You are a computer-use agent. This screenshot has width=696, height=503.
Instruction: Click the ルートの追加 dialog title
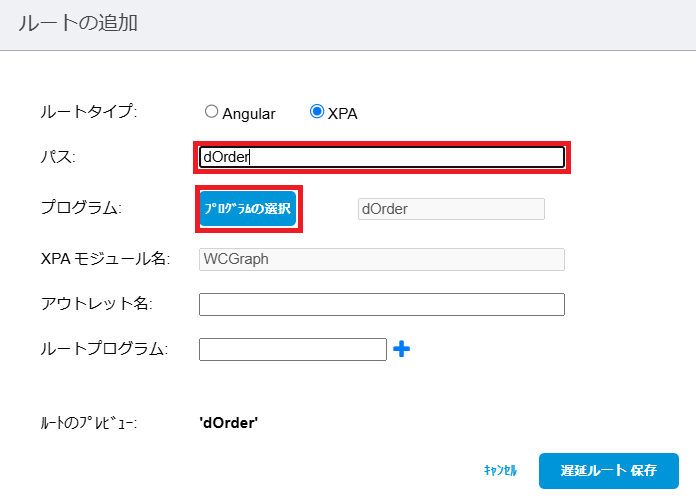pos(78,23)
